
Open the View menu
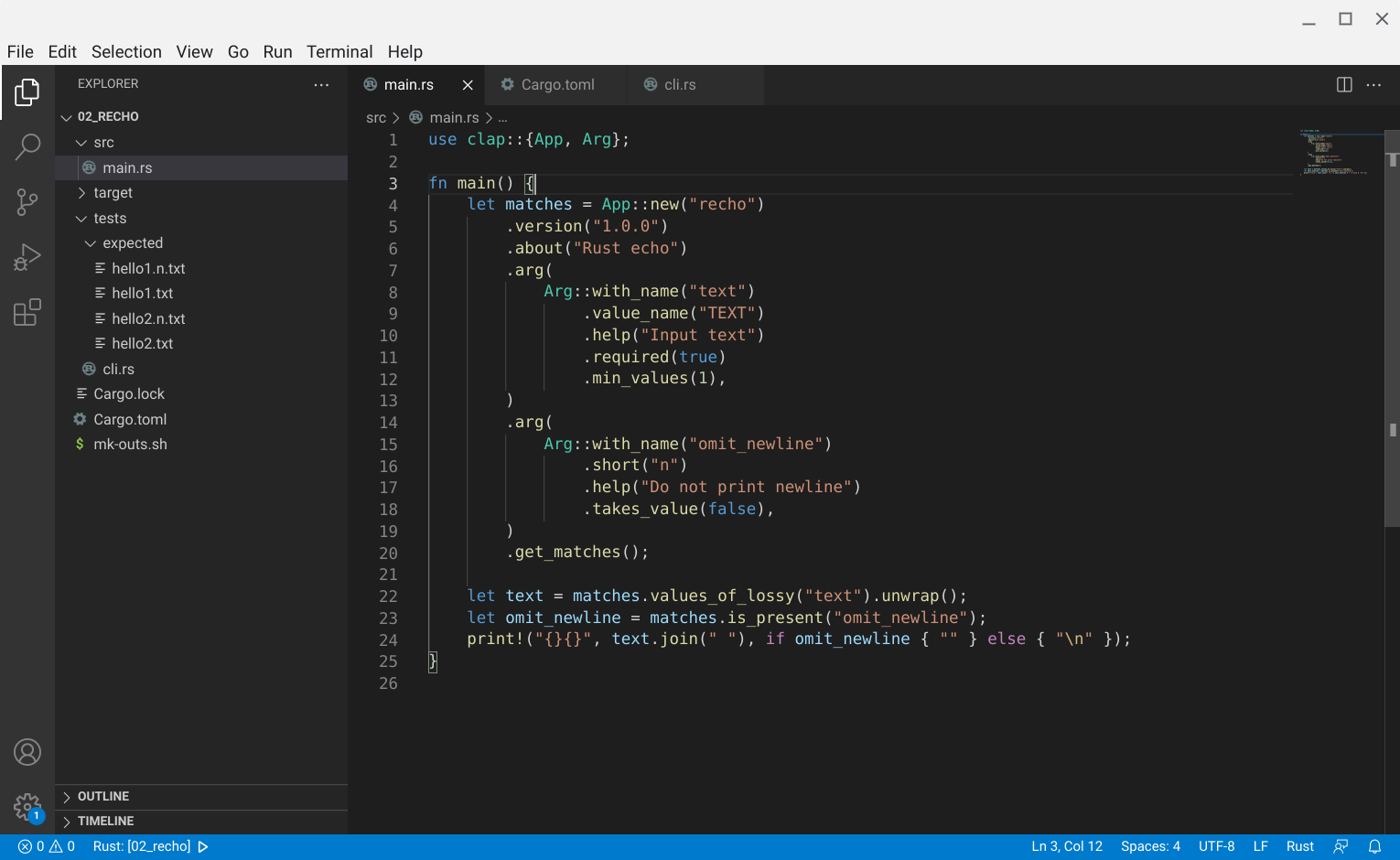[194, 52]
